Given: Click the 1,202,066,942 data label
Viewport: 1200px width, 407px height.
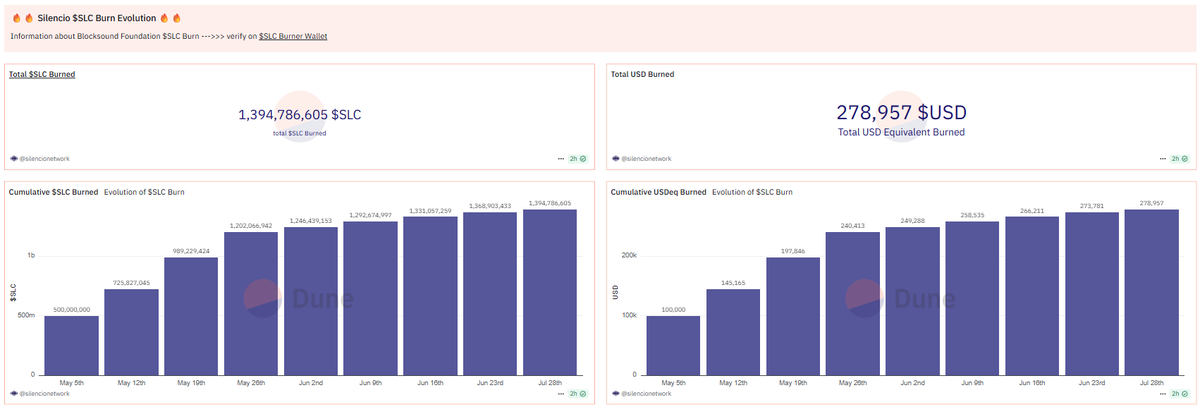Looking at the screenshot, I should 251,226.
